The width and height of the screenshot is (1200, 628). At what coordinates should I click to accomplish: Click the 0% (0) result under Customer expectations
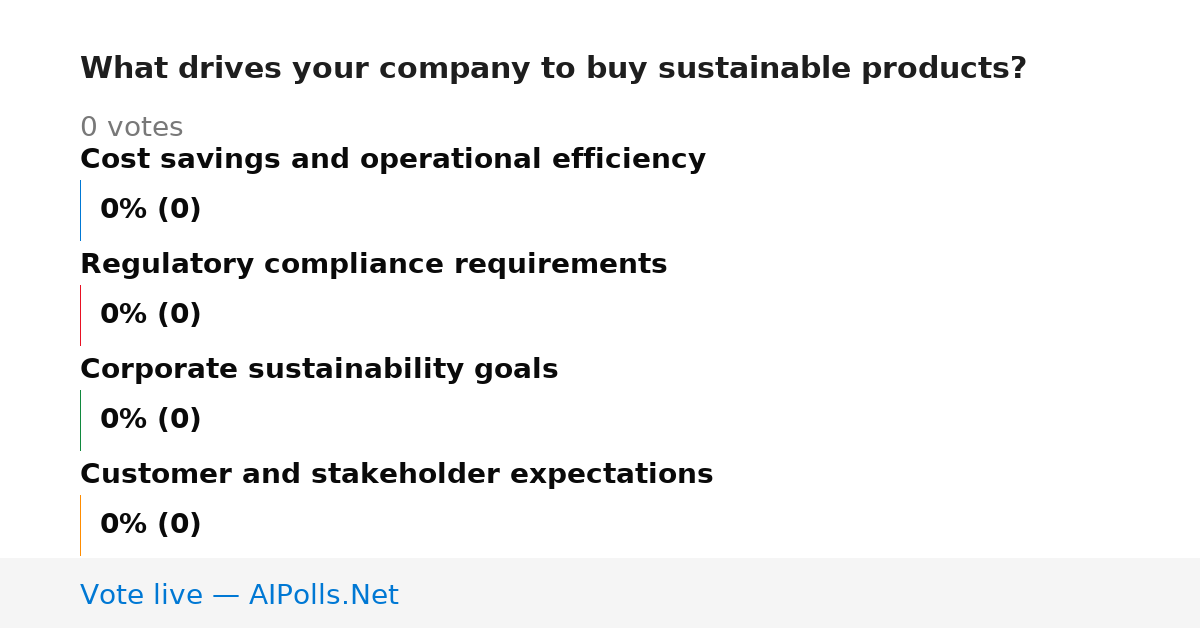pyautogui.click(x=150, y=525)
